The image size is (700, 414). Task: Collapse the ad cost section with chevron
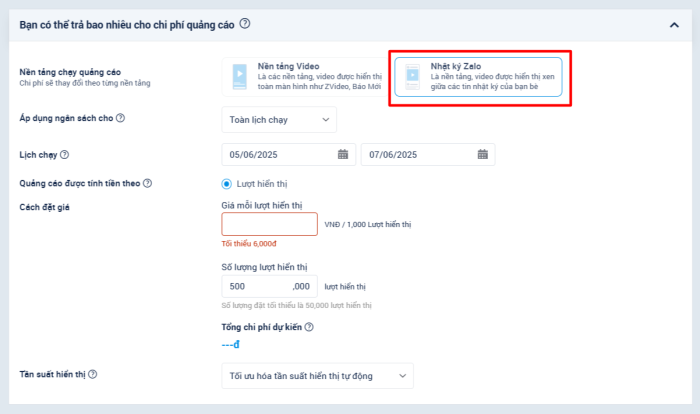pos(674,25)
